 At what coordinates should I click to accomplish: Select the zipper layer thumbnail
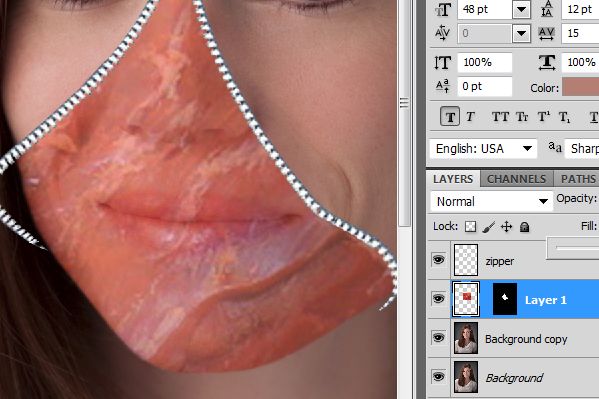pyautogui.click(x=466, y=260)
